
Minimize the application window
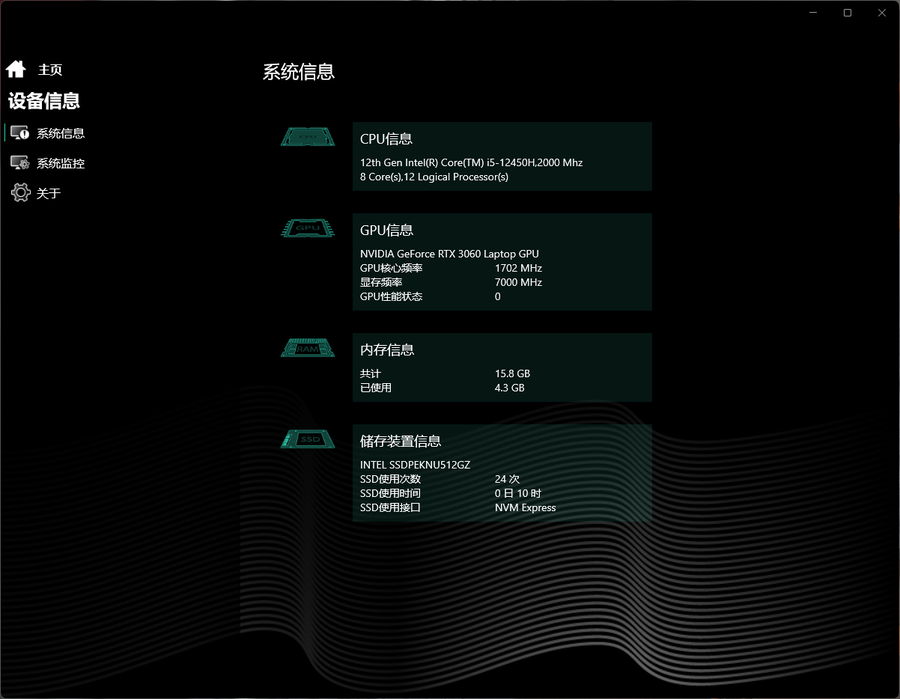click(x=814, y=13)
